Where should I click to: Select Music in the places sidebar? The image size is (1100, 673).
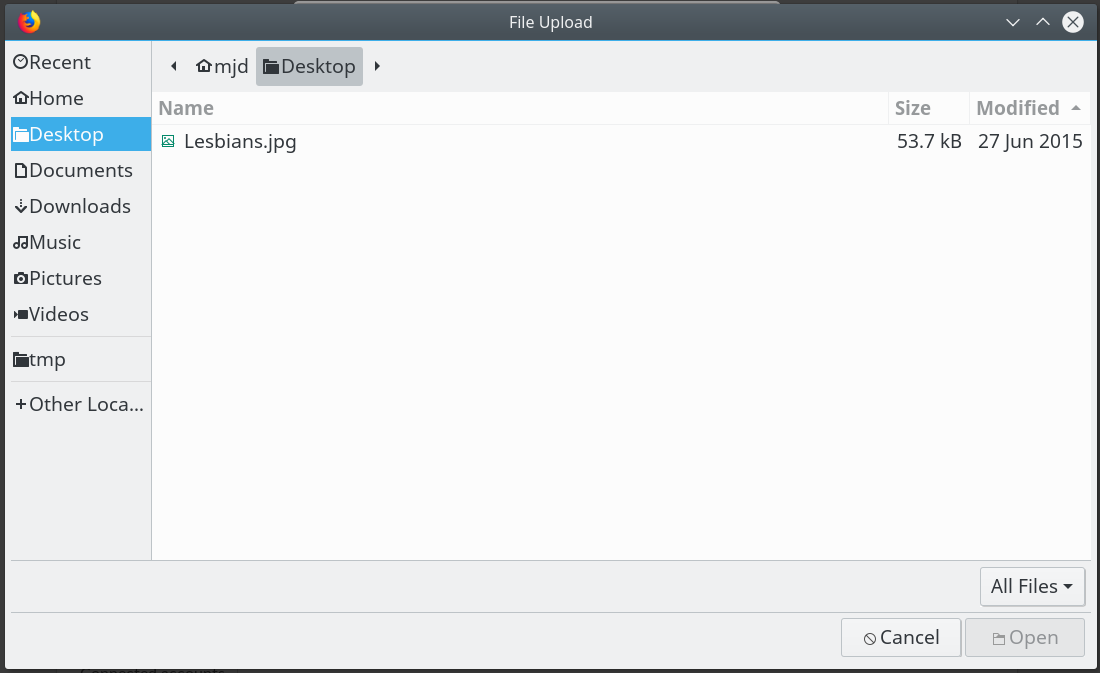81,242
